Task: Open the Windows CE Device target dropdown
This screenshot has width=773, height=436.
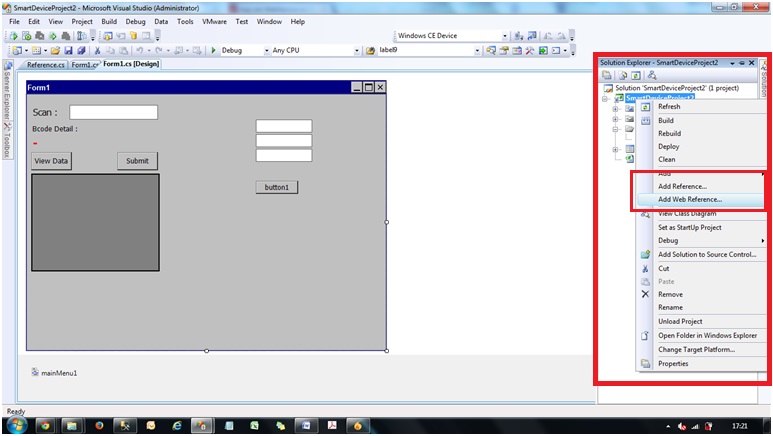Action: [504, 36]
